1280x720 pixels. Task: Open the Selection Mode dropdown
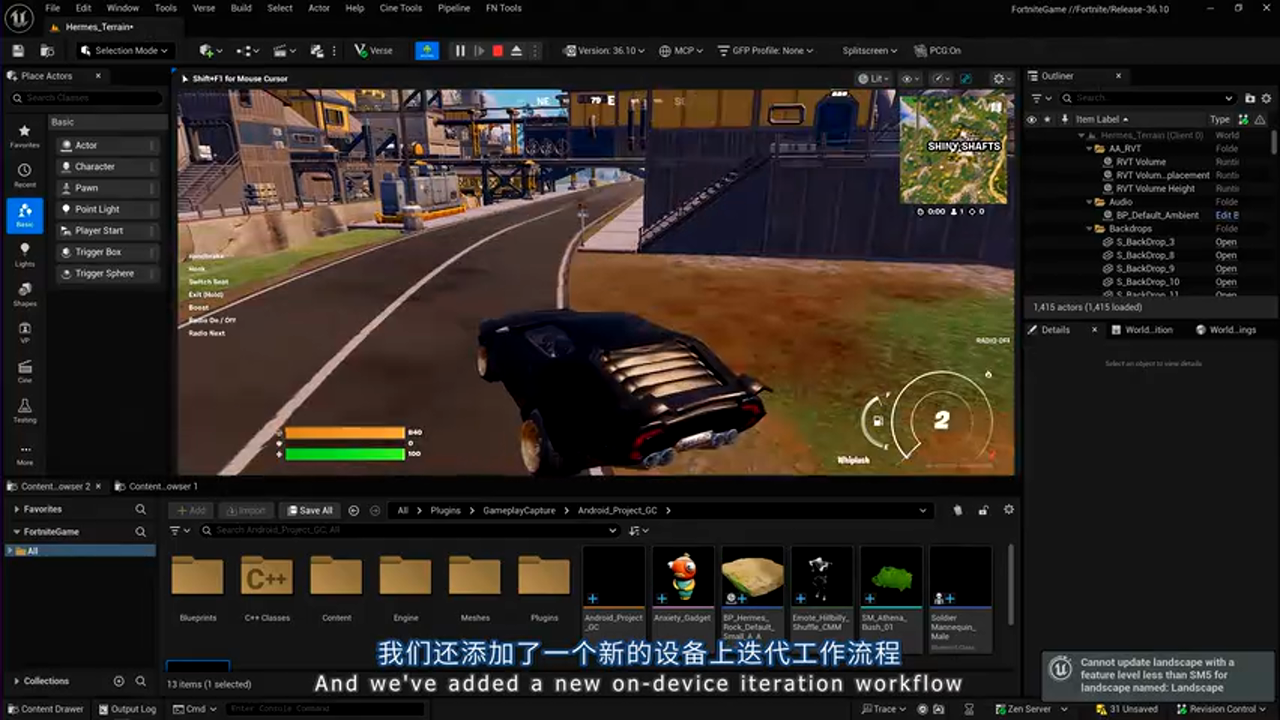[122, 50]
